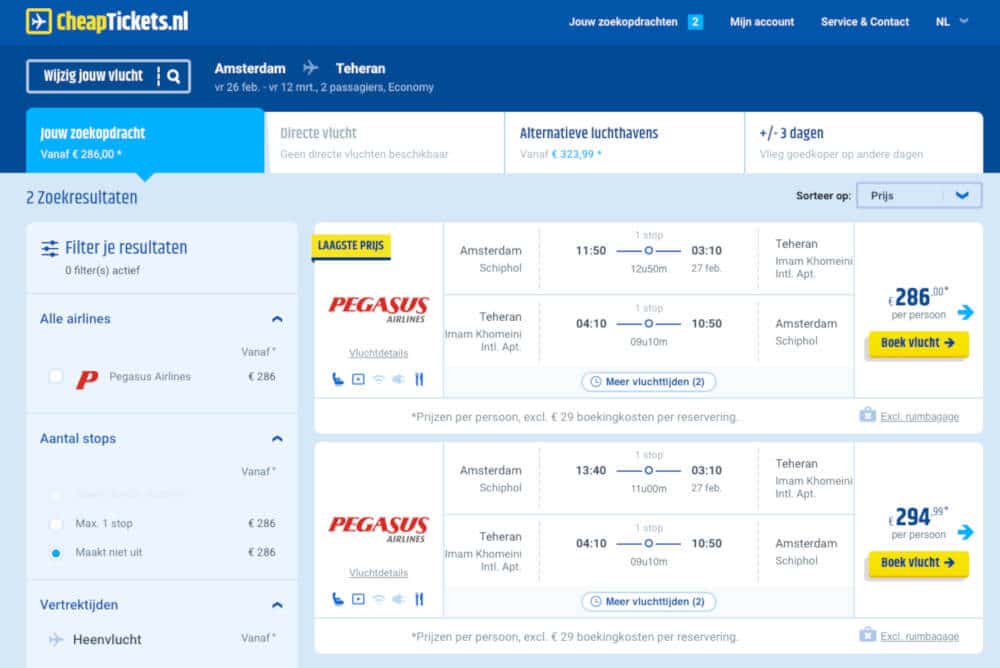Screen dimensions: 1000x668
Task: Select the Max. 1 stop radio option
Action: 56,524
